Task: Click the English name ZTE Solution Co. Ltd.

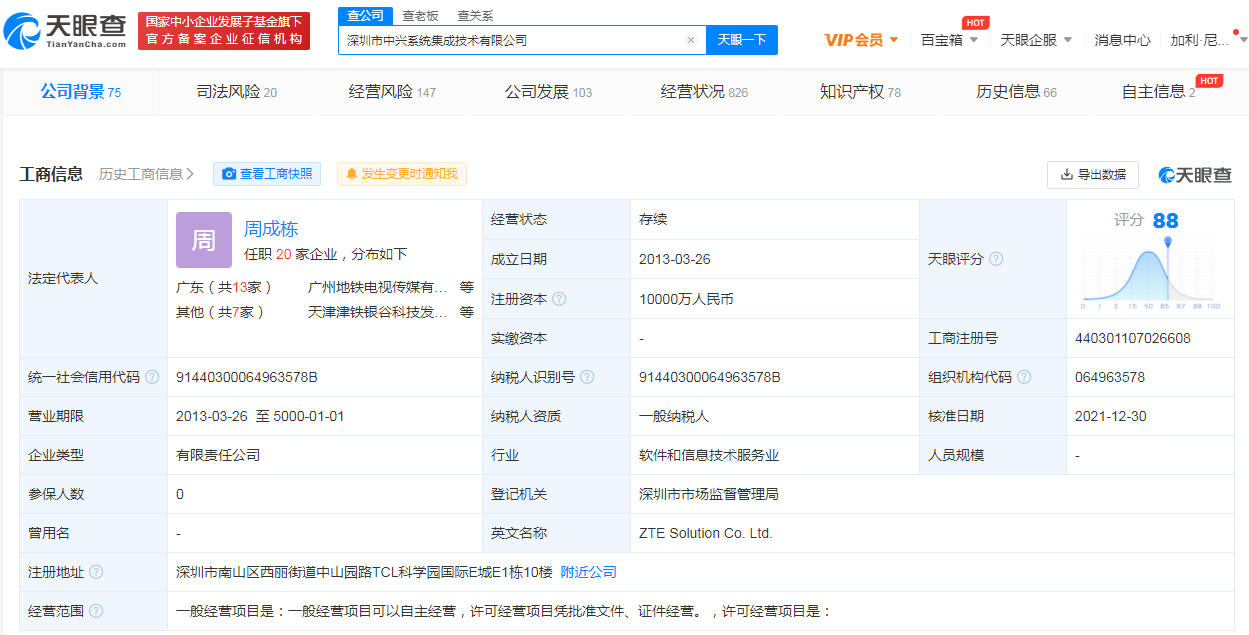Action: coord(706,533)
